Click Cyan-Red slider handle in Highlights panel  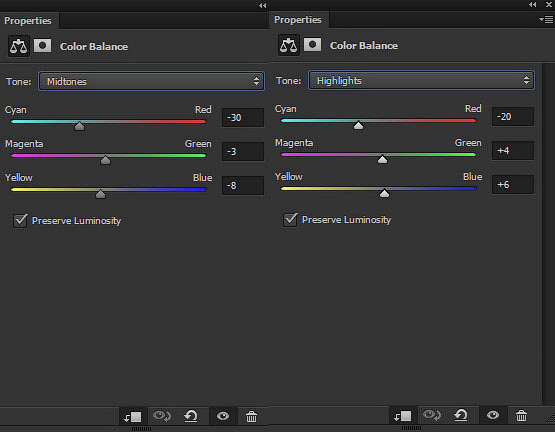pyautogui.click(x=358, y=125)
